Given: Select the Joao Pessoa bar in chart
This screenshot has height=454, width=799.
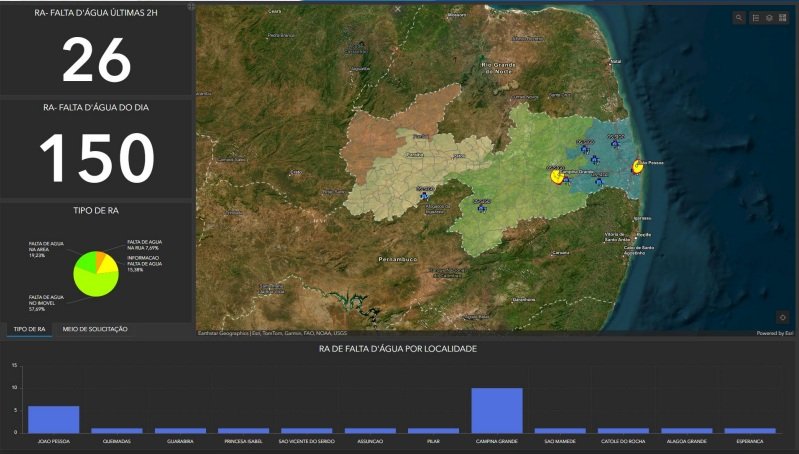Looking at the screenshot, I should 53,419.
